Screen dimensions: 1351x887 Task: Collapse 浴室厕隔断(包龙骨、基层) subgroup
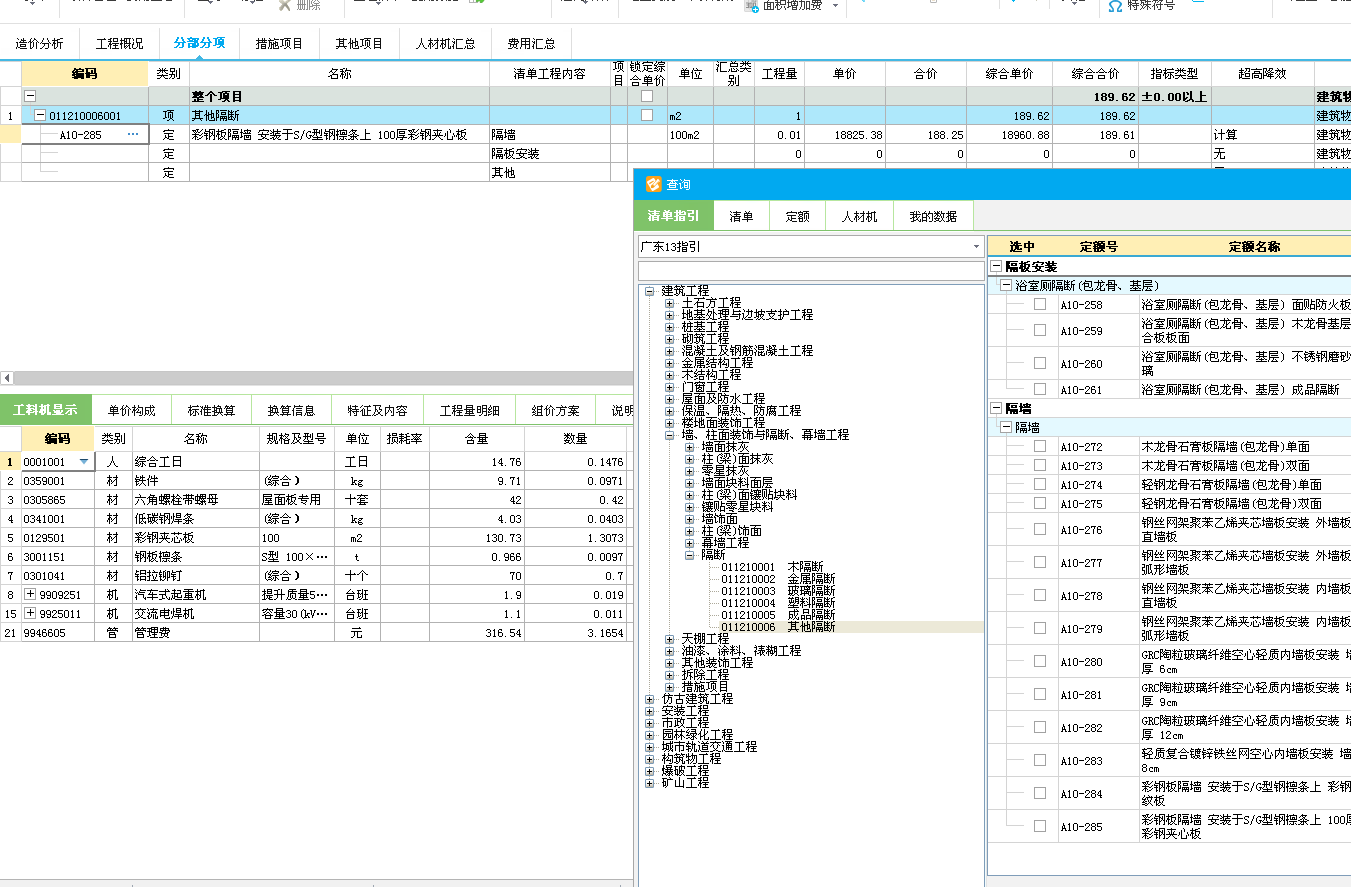coord(1006,285)
